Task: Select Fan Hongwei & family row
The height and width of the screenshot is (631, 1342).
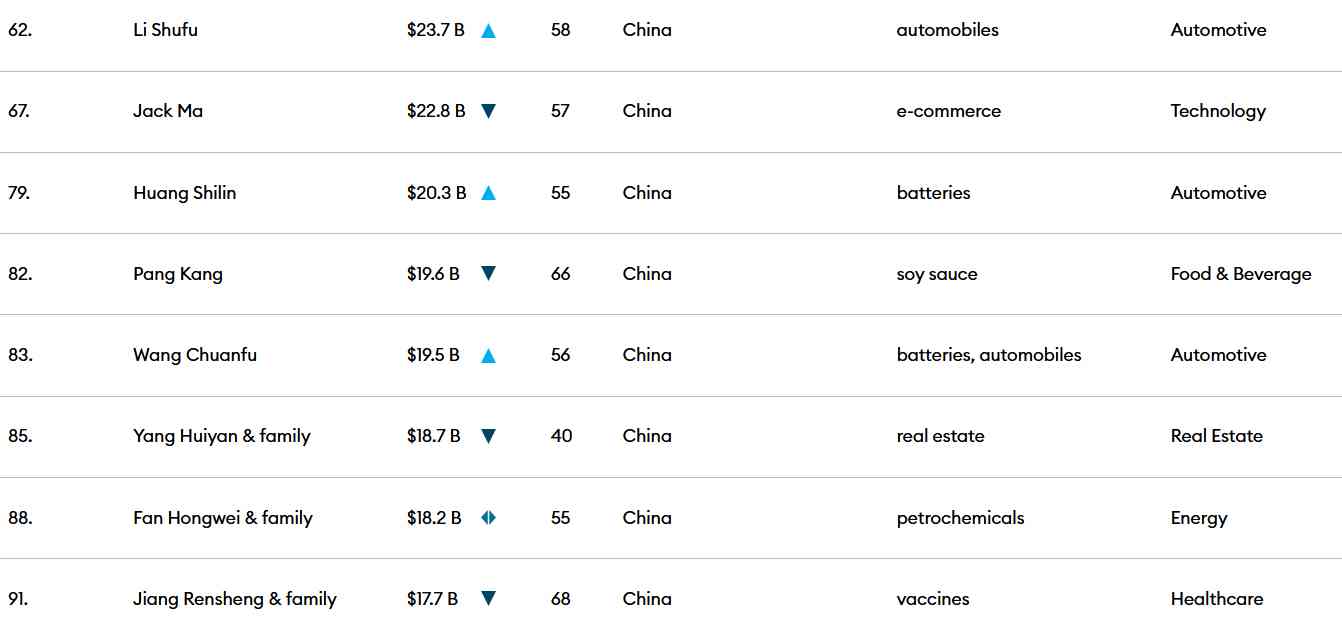Action: tap(223, 518)
